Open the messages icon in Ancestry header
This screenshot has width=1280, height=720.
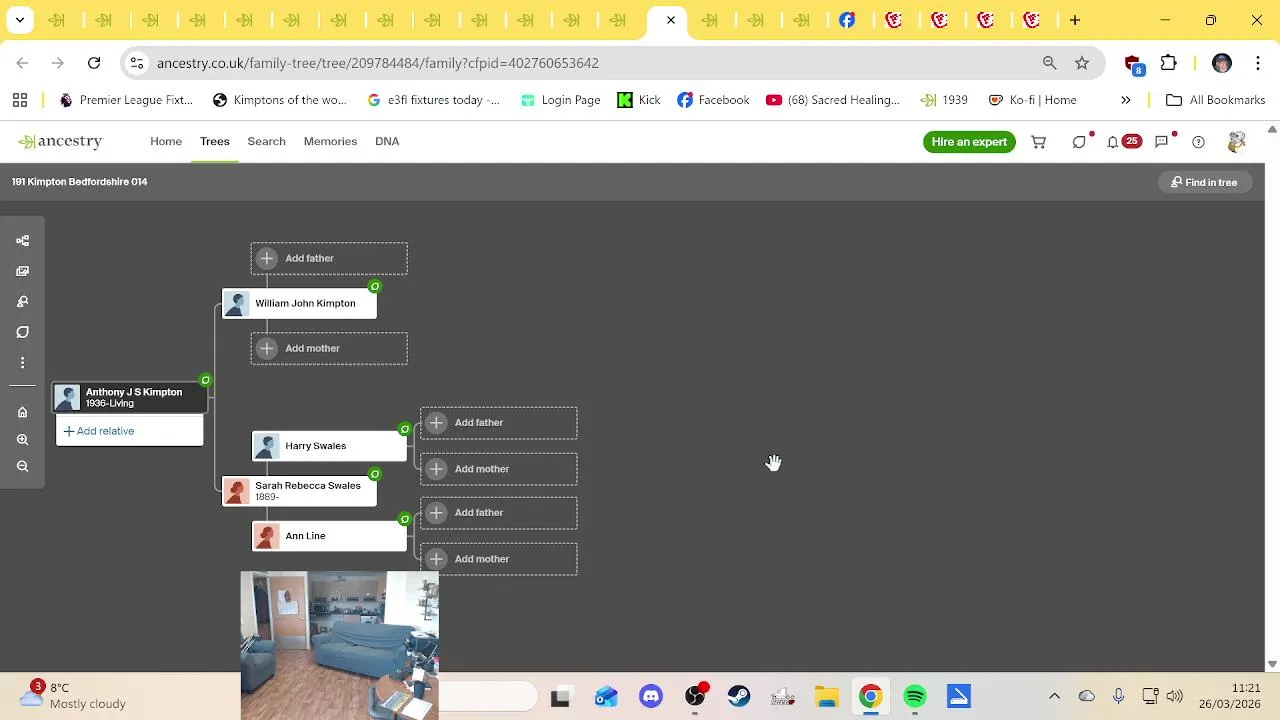(x=1163, y=142)
